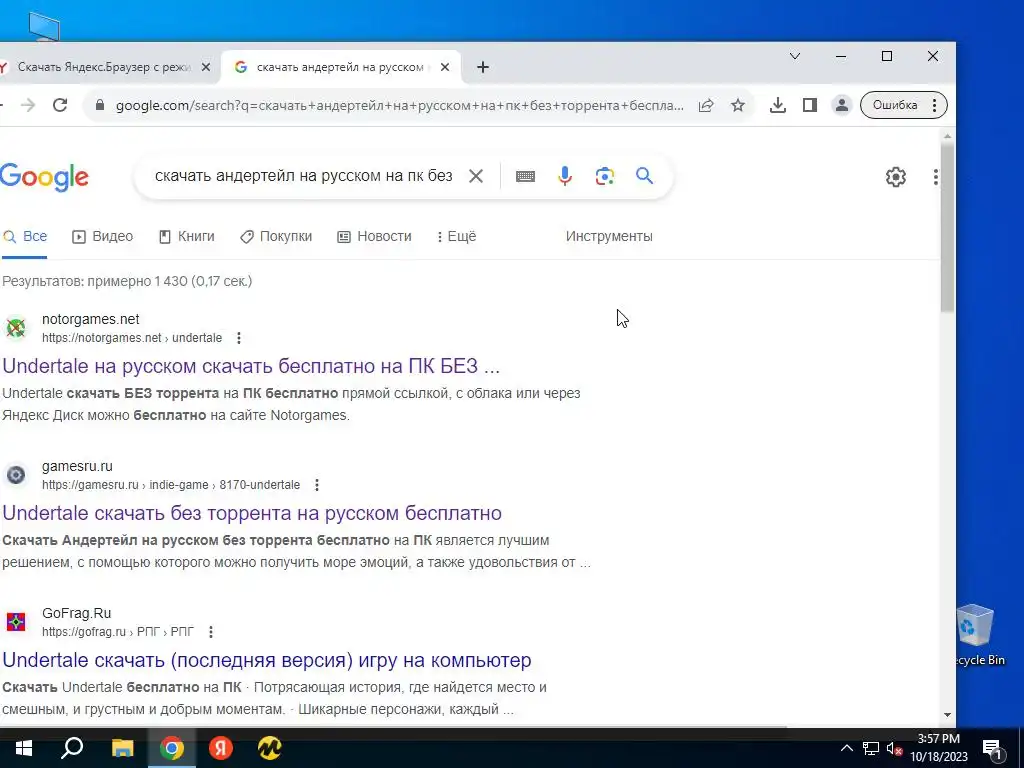This screenshot has height=768, width=1024.
Task: Expand the Ещё filters menu
Action: [x=456, y=236]
